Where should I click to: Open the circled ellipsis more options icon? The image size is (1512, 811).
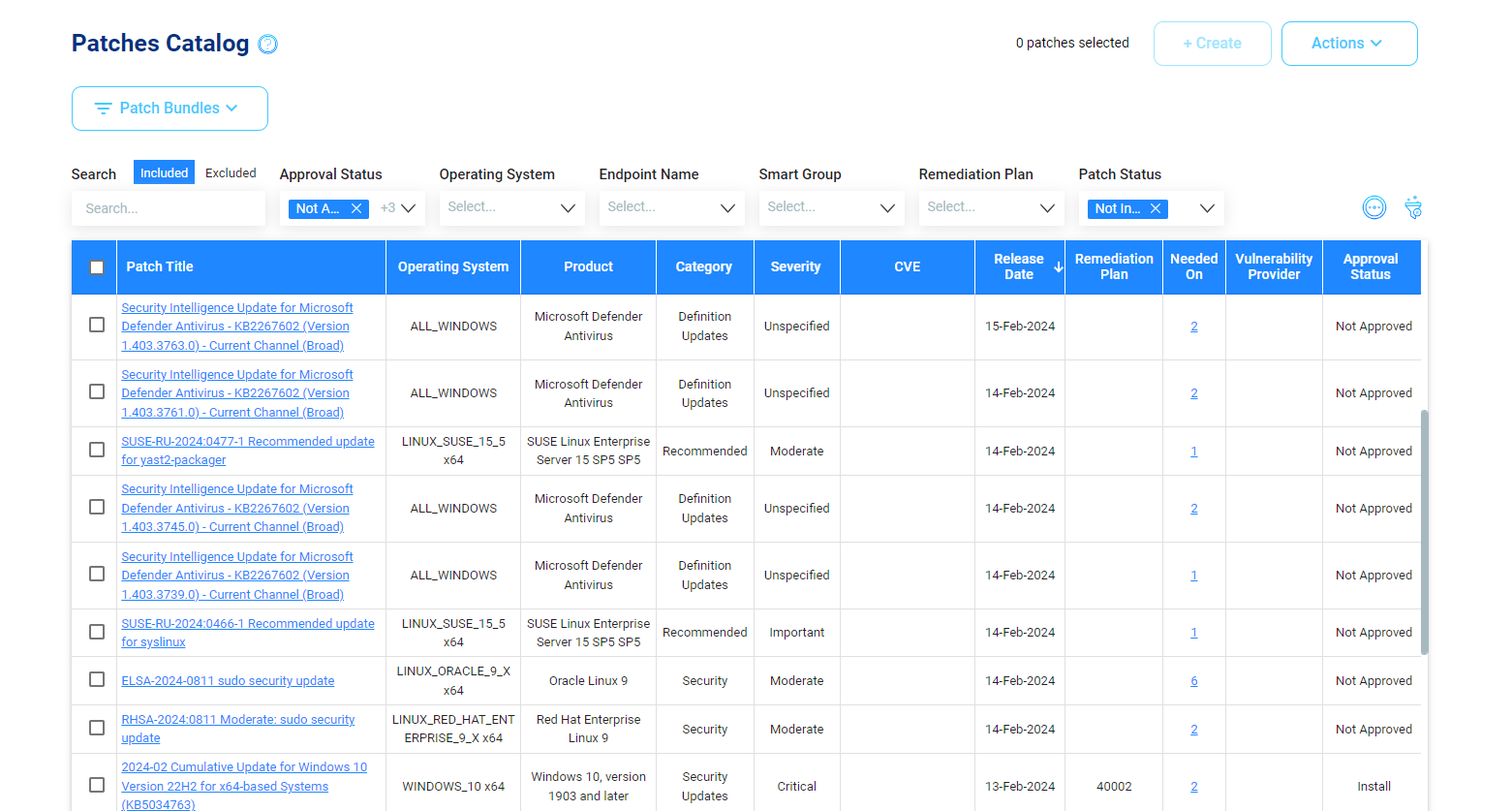1373,207
